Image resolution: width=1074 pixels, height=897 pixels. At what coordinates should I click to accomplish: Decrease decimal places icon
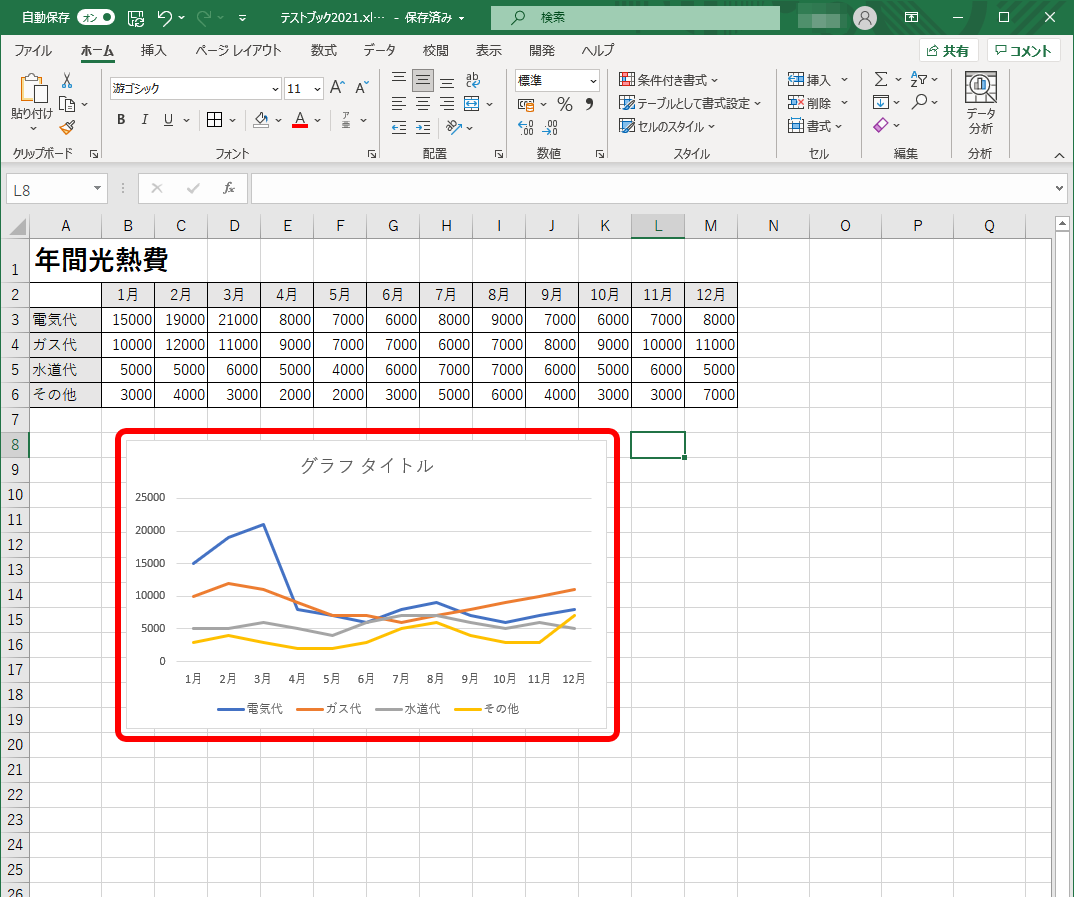[549, 127]
